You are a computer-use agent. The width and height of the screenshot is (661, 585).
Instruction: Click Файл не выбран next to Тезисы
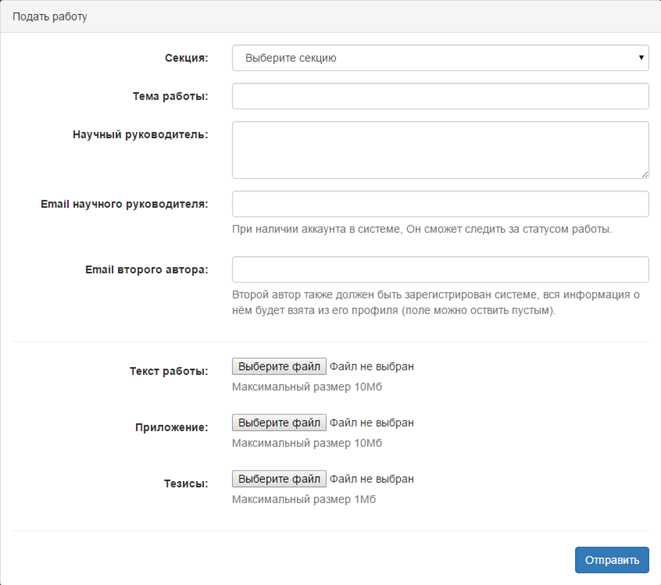[x=371, y=479]
